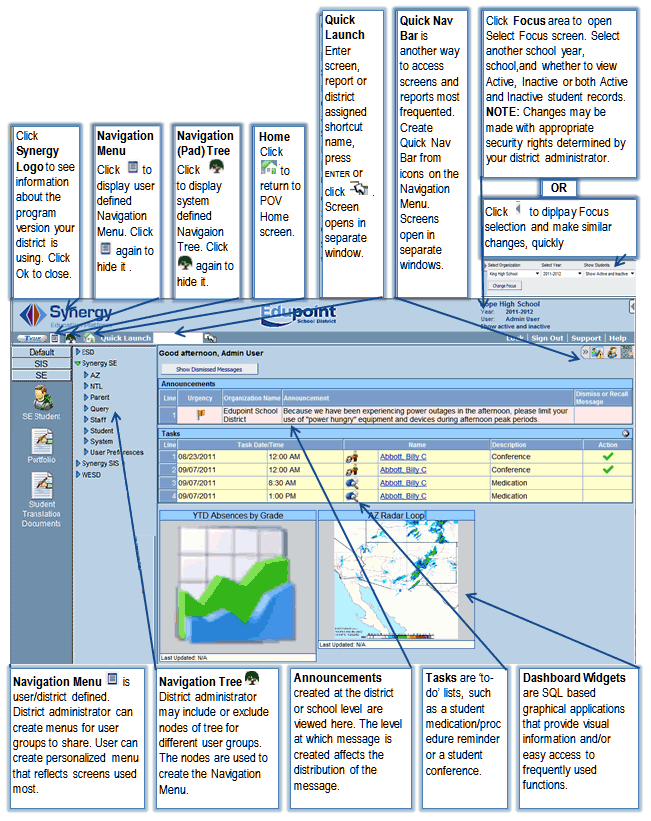Expand the ESD tree node
This screenshot has width=651, height=821.
[x=78, y=352]
